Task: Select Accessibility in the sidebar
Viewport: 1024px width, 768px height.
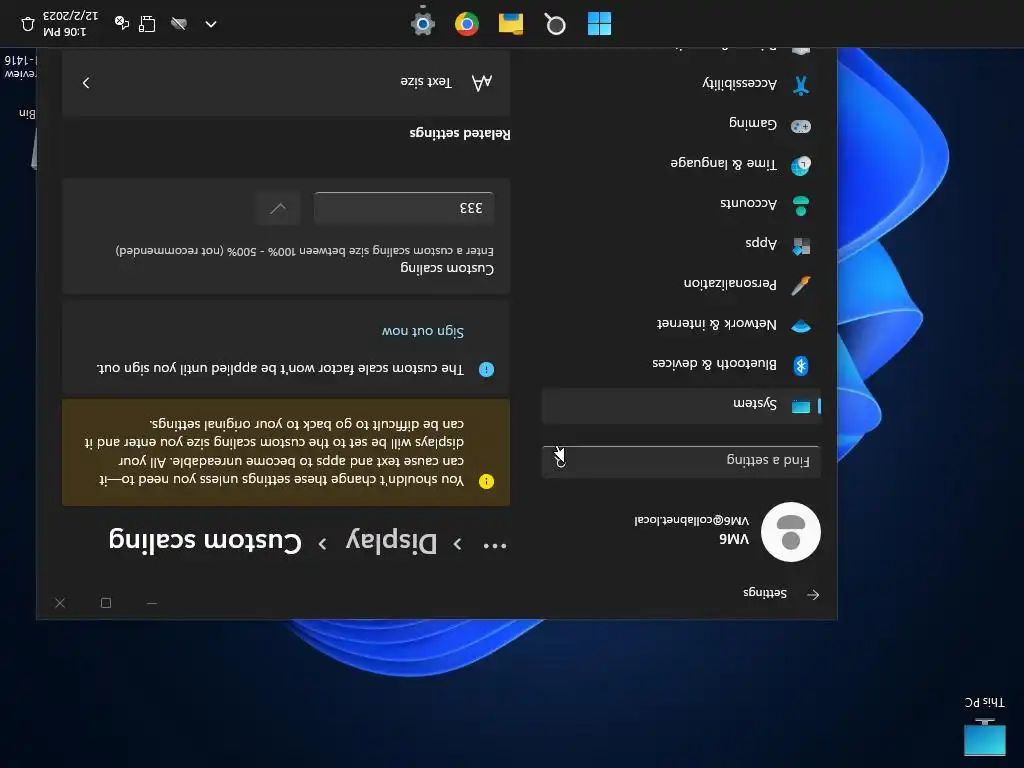Action: (681, 84)
